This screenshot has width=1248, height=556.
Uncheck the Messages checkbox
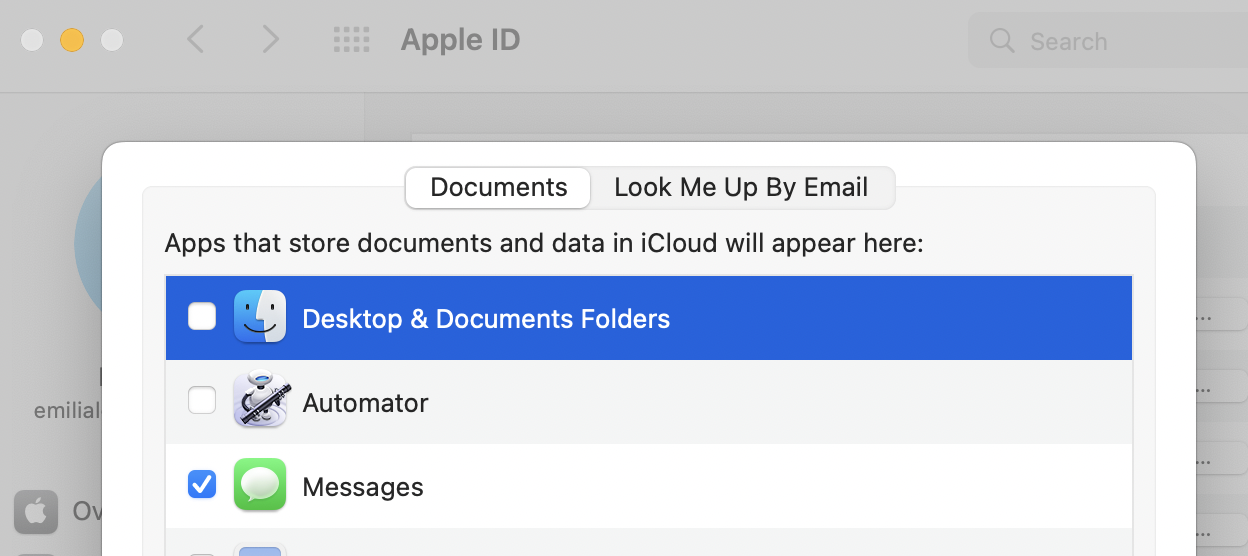click(202, 485)
